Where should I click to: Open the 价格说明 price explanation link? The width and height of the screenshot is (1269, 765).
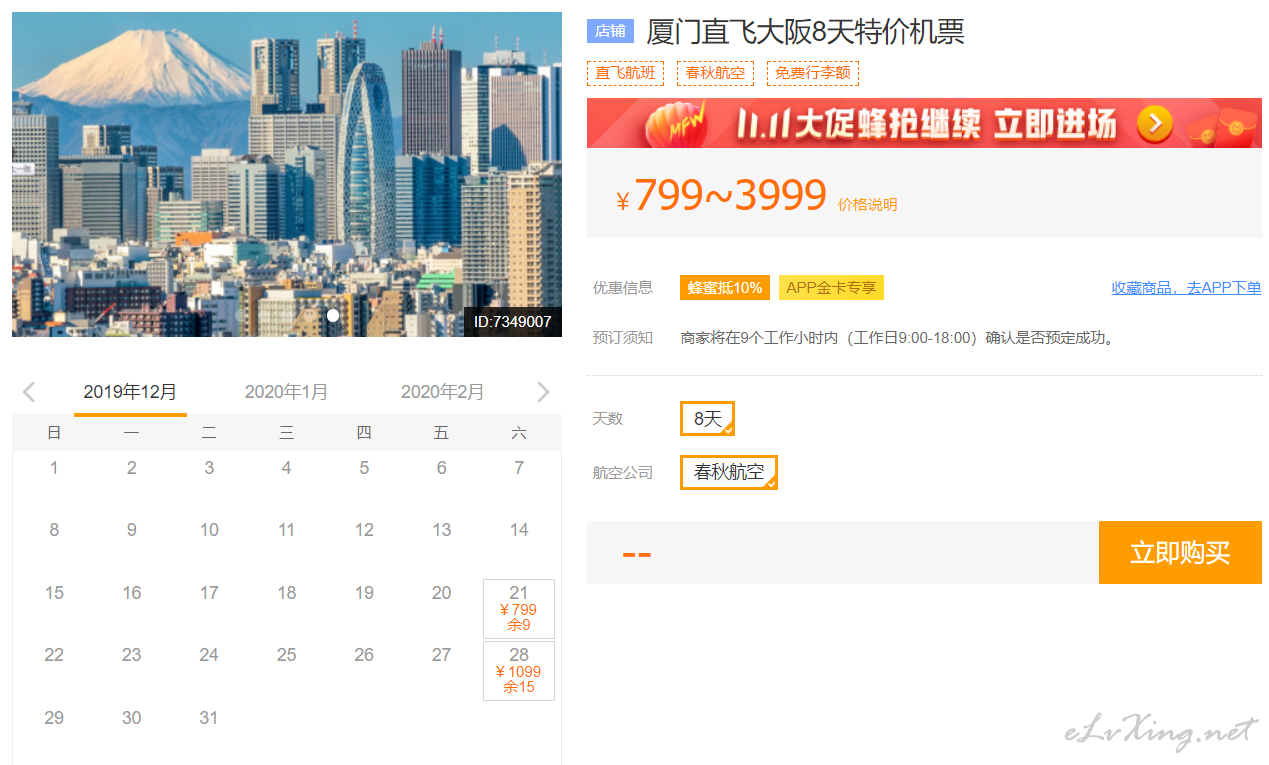point(867,204)
